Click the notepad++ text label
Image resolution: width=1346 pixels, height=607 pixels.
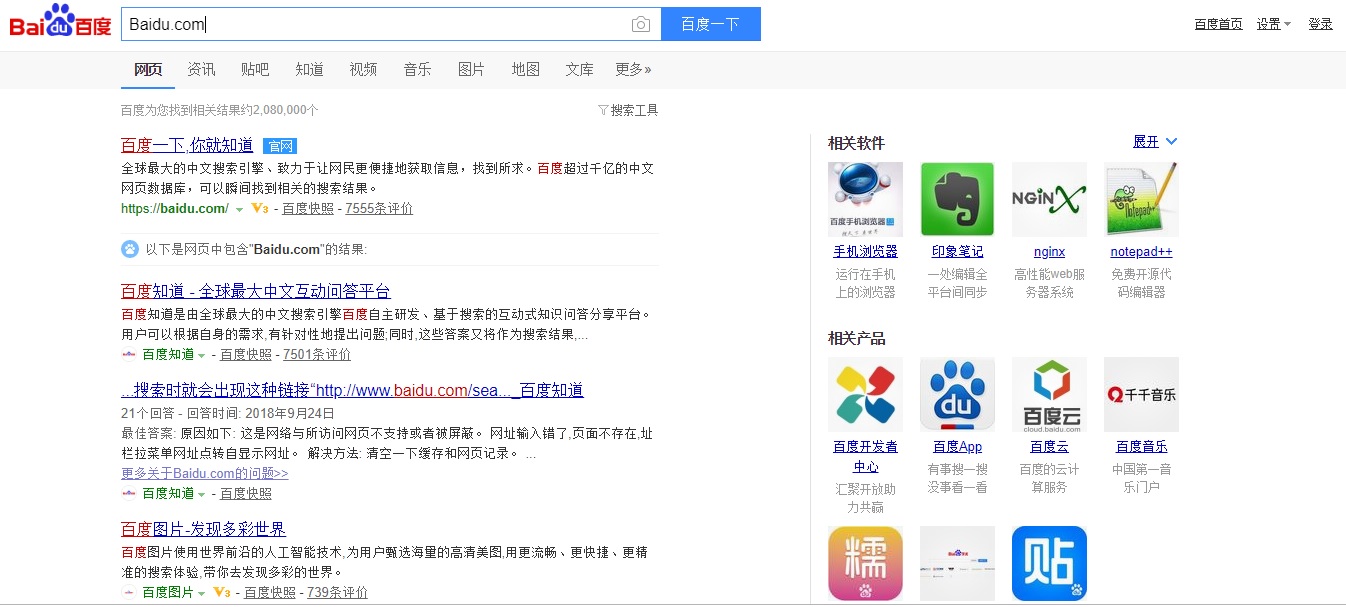click(x=1141, y=252)
